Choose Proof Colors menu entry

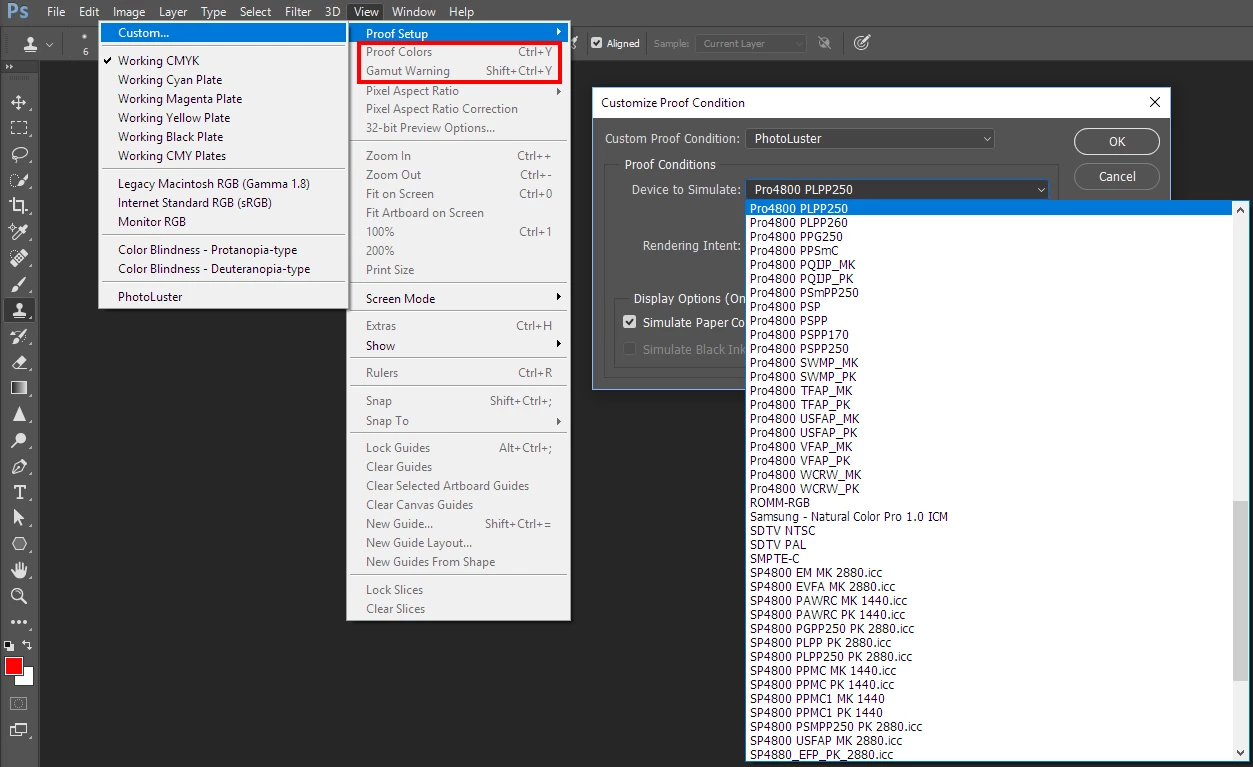pyautogui.click(x=458, y=52)
